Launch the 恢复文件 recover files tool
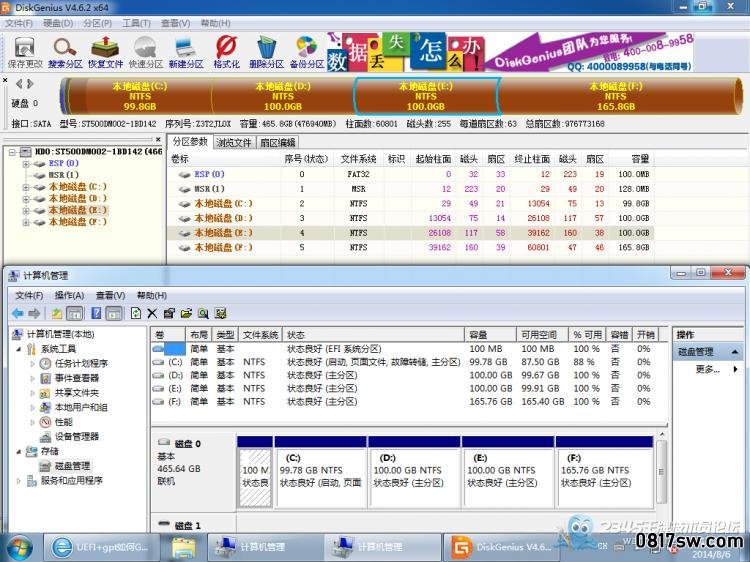This screenshot has height=562, width=750. [x=105, y=52]
